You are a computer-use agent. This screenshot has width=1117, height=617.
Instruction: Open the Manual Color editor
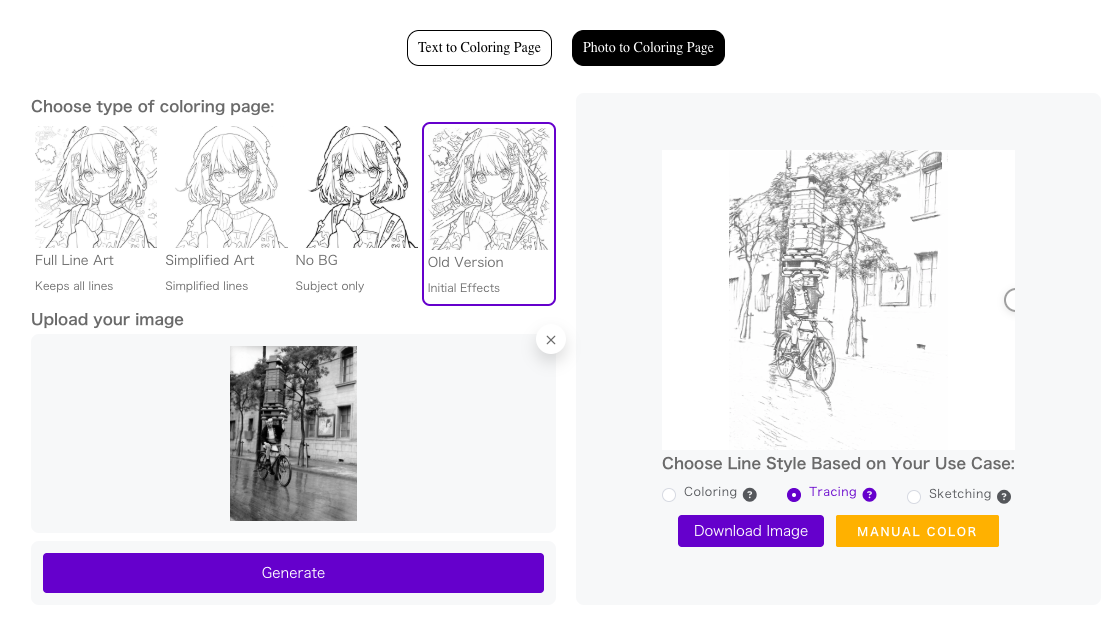pos(917,531)
